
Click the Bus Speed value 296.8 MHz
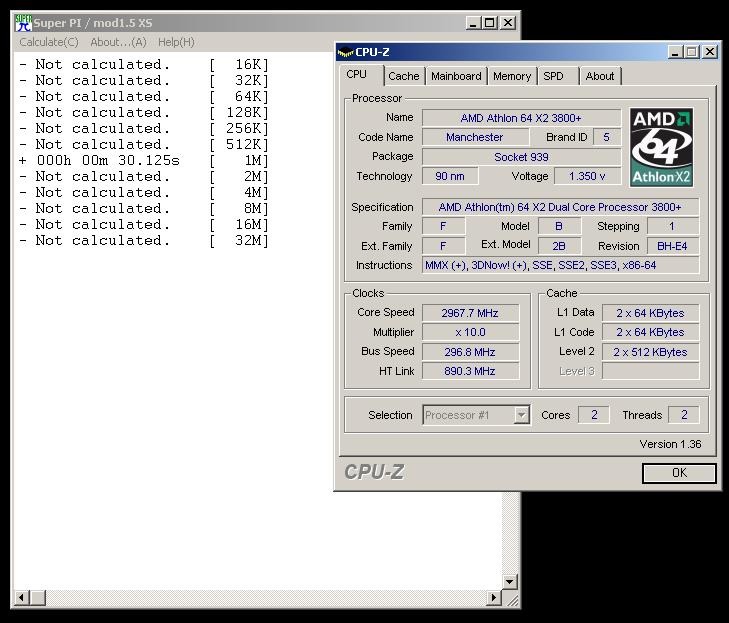tap(470, 352)
